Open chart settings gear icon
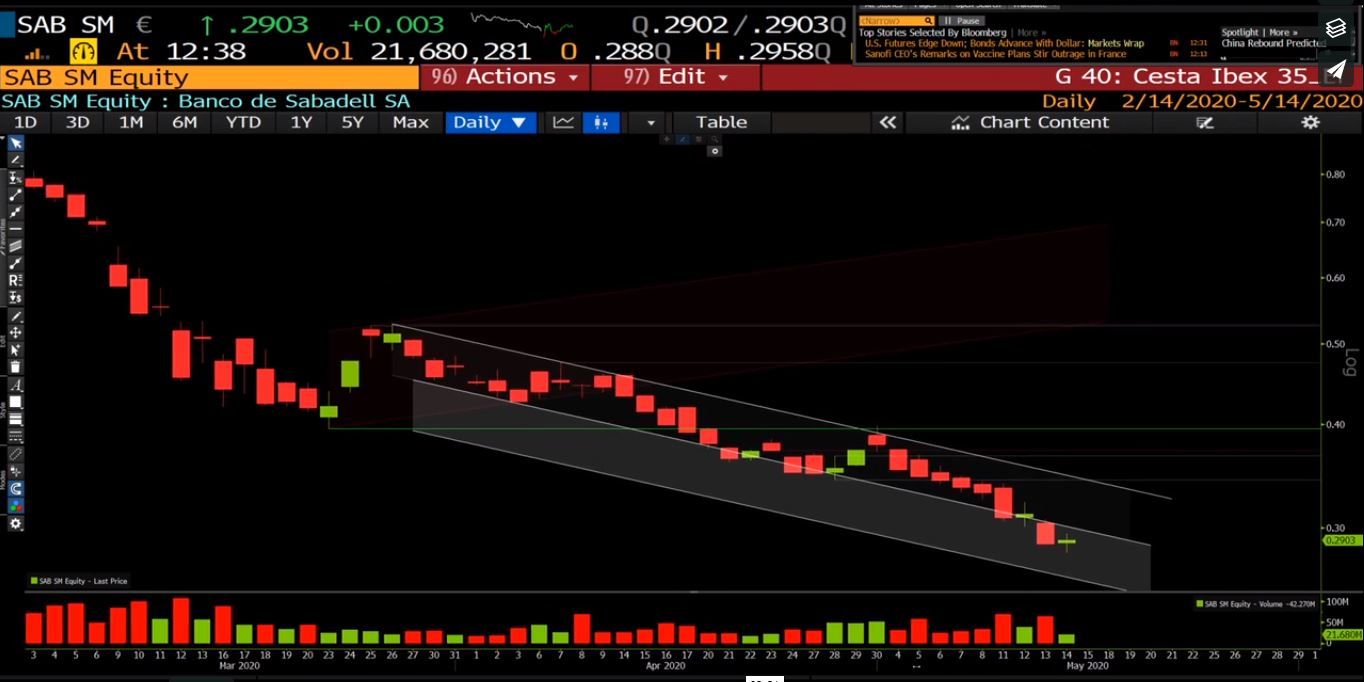The width and height of the screenshot is (1364, 682). 1310,122
